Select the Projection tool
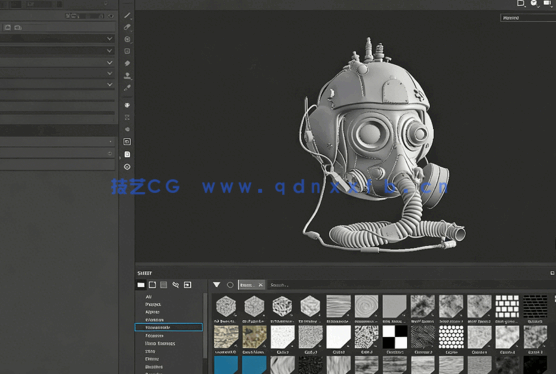The width and height of the screenshot is (556, 374). click(127, 39)
